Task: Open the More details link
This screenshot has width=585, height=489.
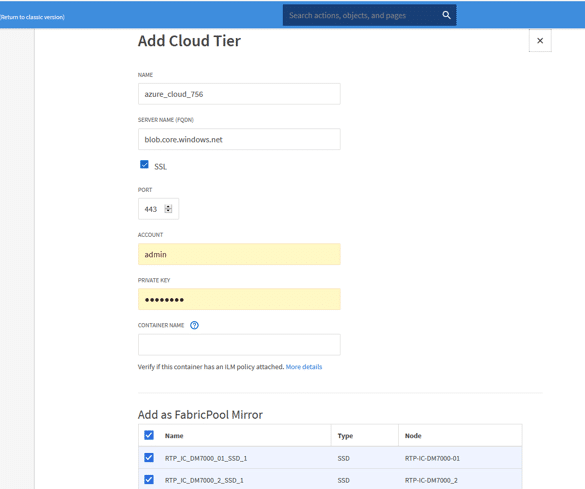Action: coord(304,367)
